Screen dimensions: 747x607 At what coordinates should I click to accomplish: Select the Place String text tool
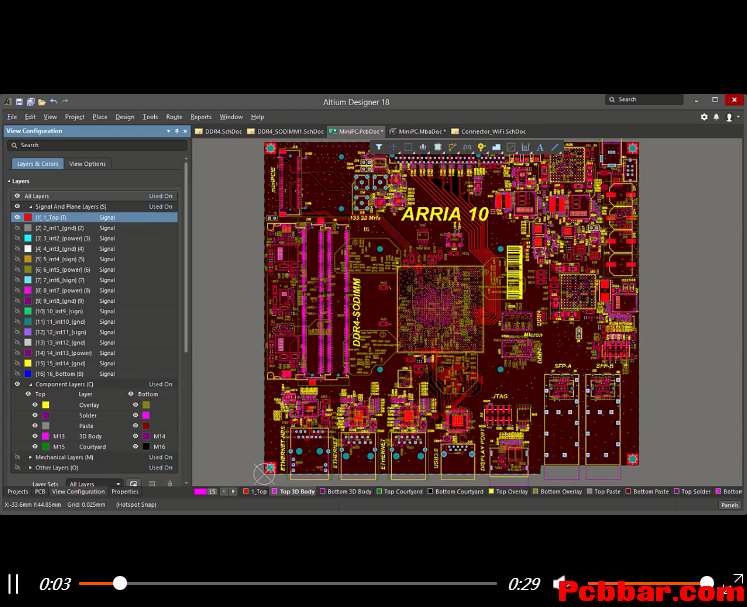(x=540, y=147)
